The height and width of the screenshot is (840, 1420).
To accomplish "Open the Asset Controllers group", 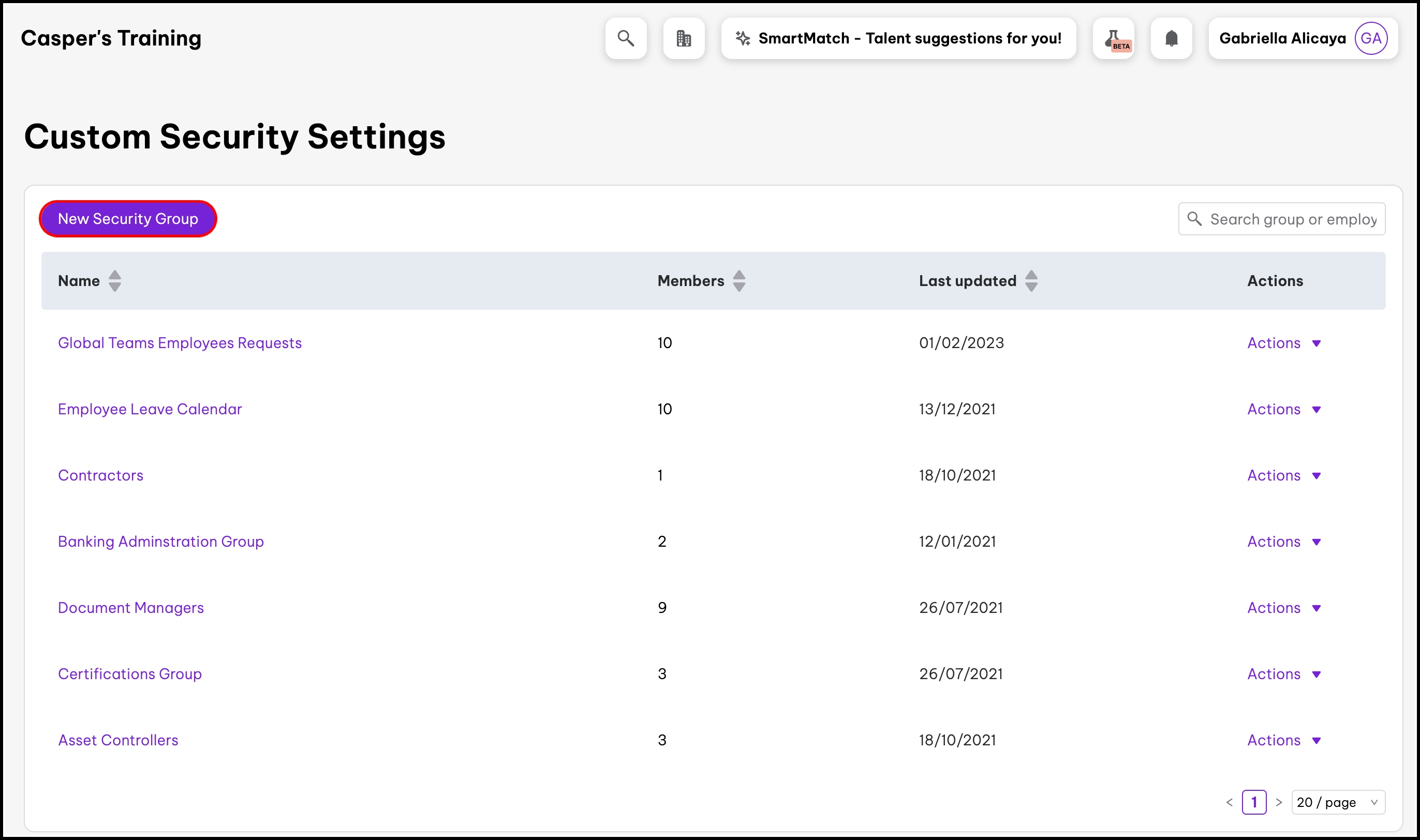I will (x=118, y=740).
